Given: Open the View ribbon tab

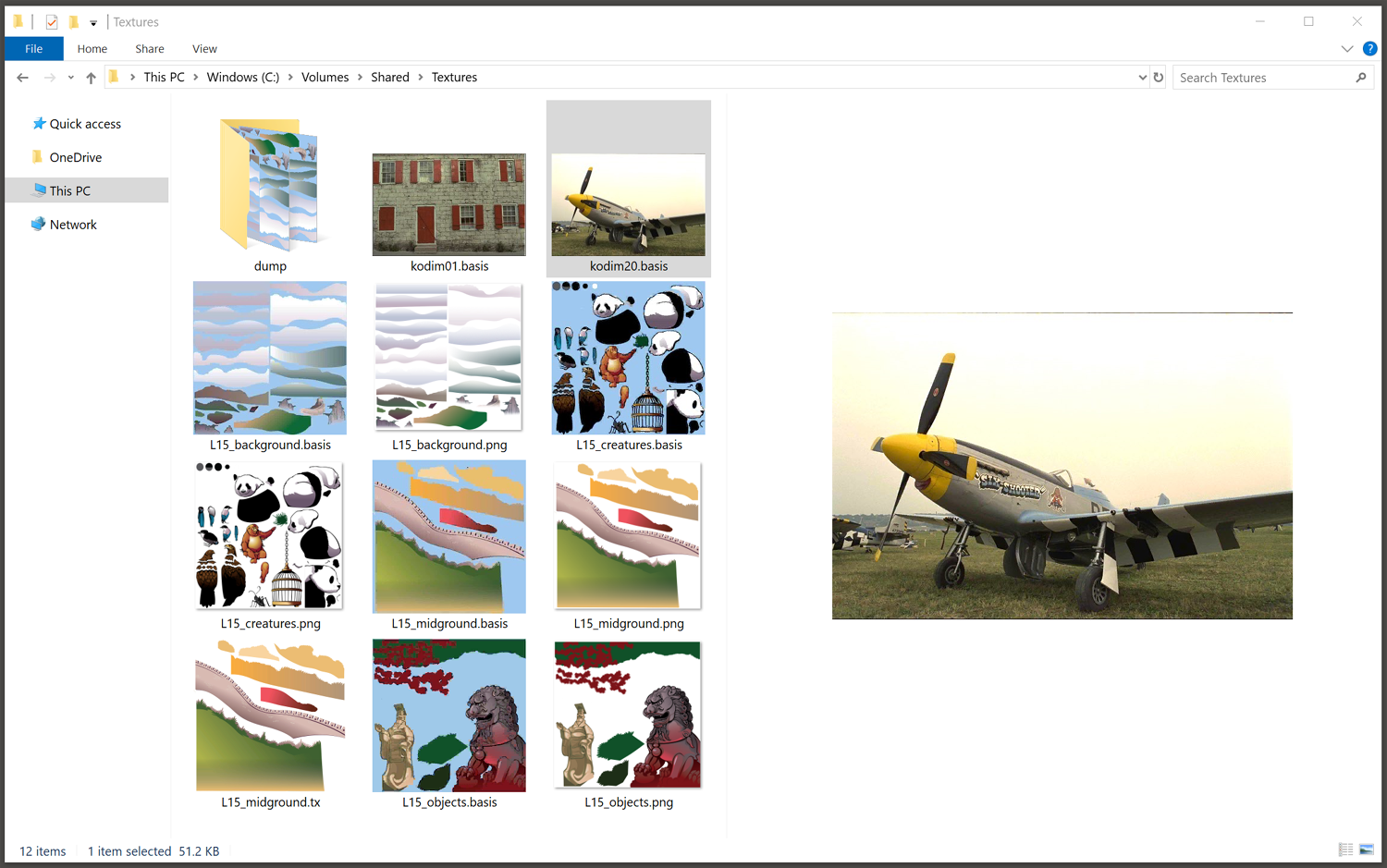Looking at the screenshot, I should coord(204,49).
